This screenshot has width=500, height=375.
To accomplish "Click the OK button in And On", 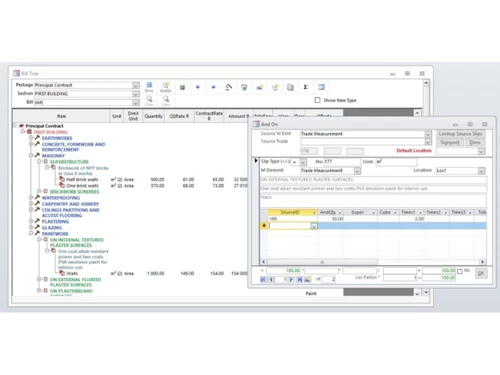I will (480, 273).
